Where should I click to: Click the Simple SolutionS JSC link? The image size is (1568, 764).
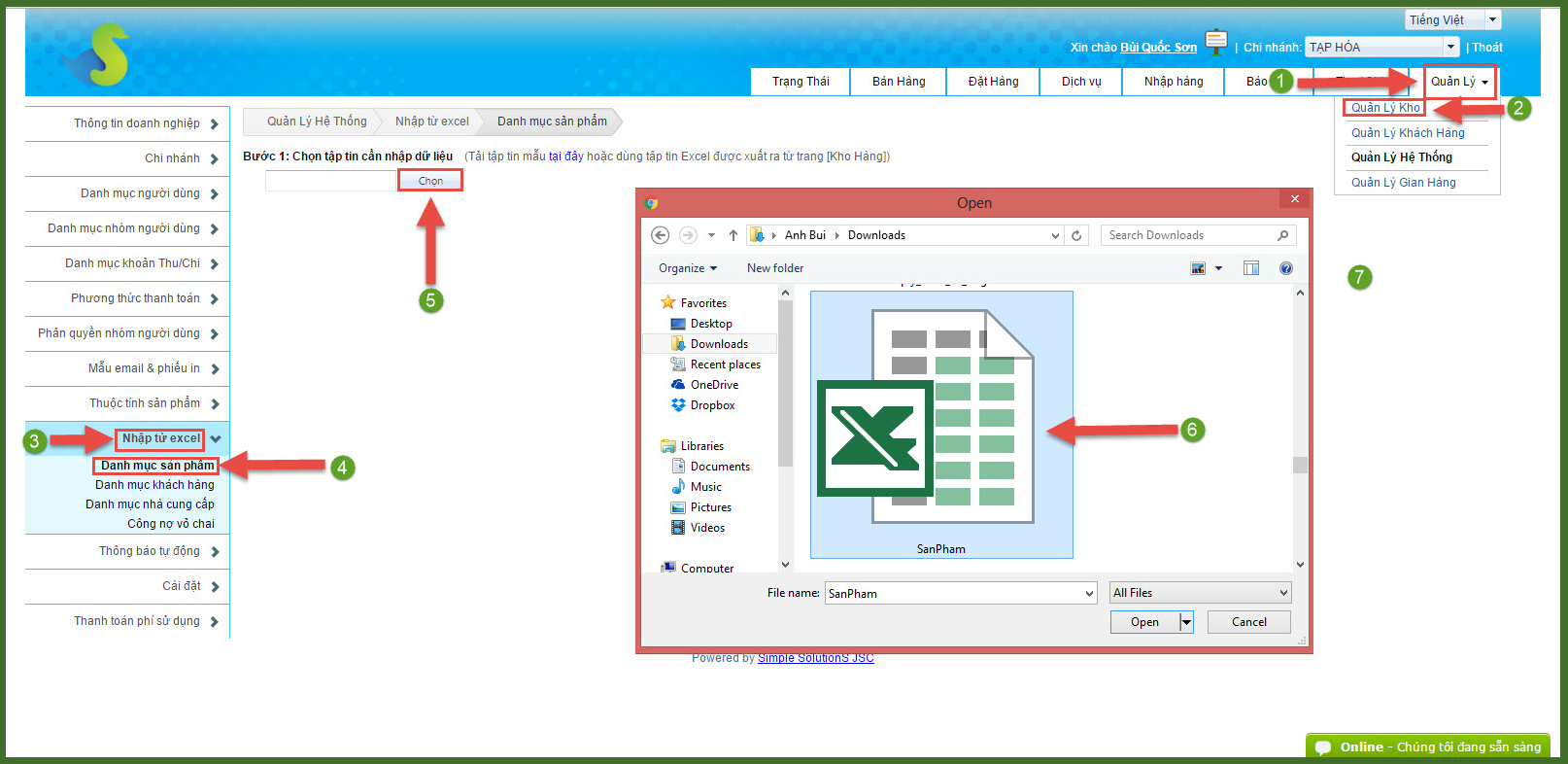coord(815,658)
